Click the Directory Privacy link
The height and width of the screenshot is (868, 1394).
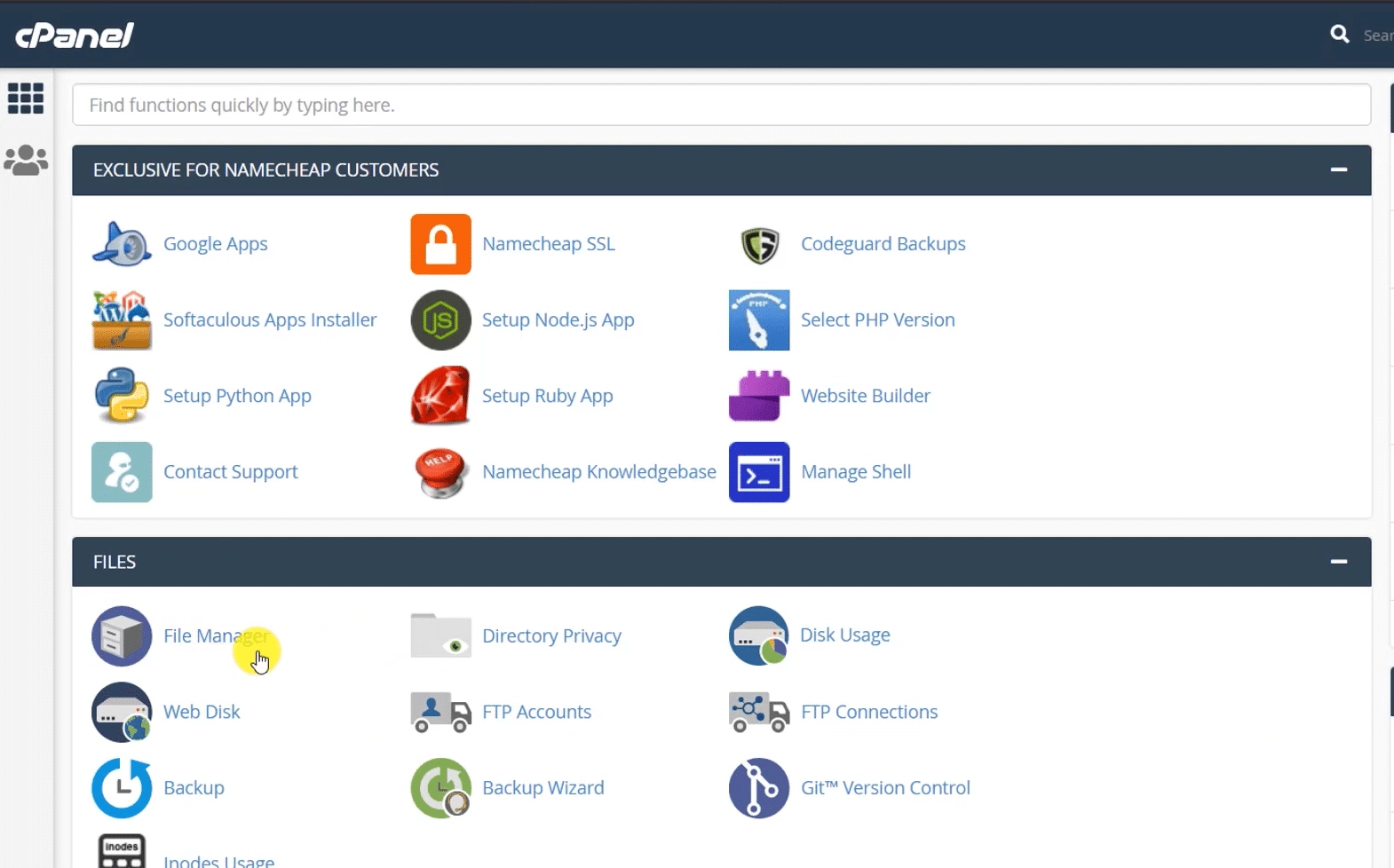[x=551, y=636]
